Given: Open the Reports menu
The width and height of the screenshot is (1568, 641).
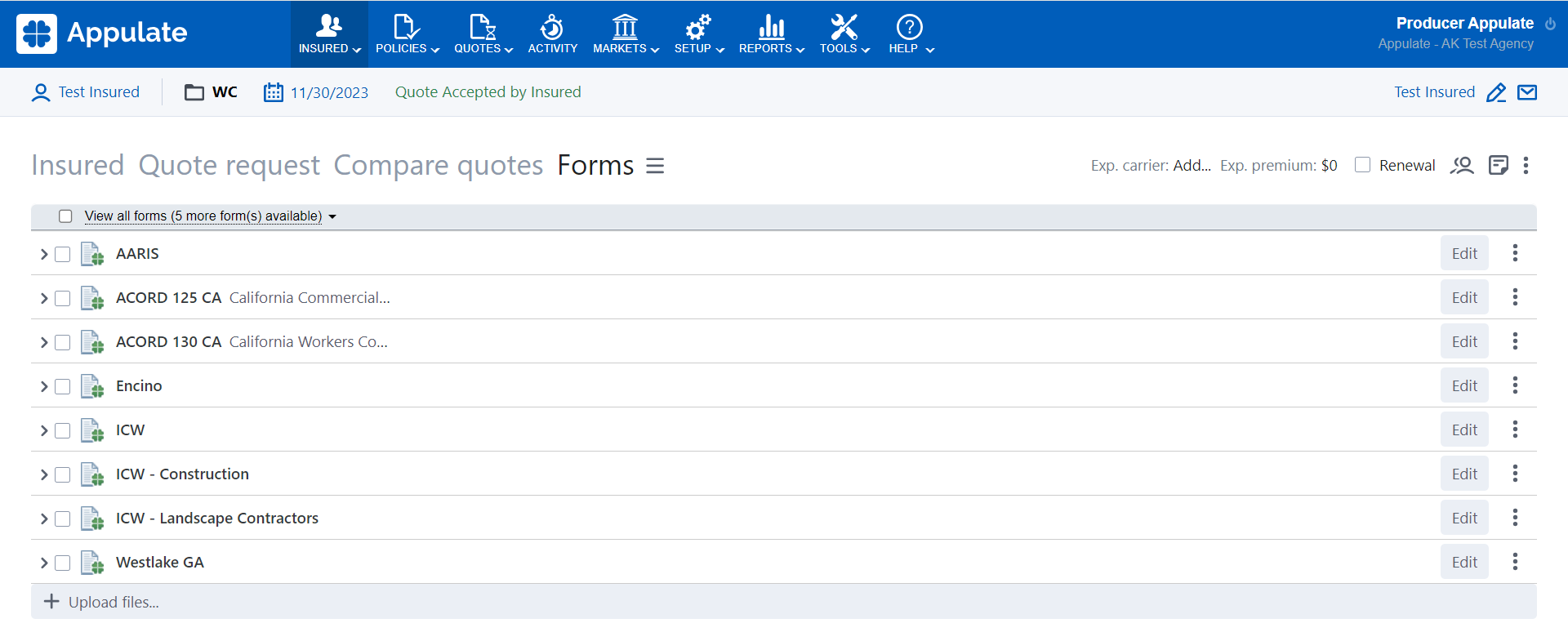Looking at the screenshot, I should point(771,34).
